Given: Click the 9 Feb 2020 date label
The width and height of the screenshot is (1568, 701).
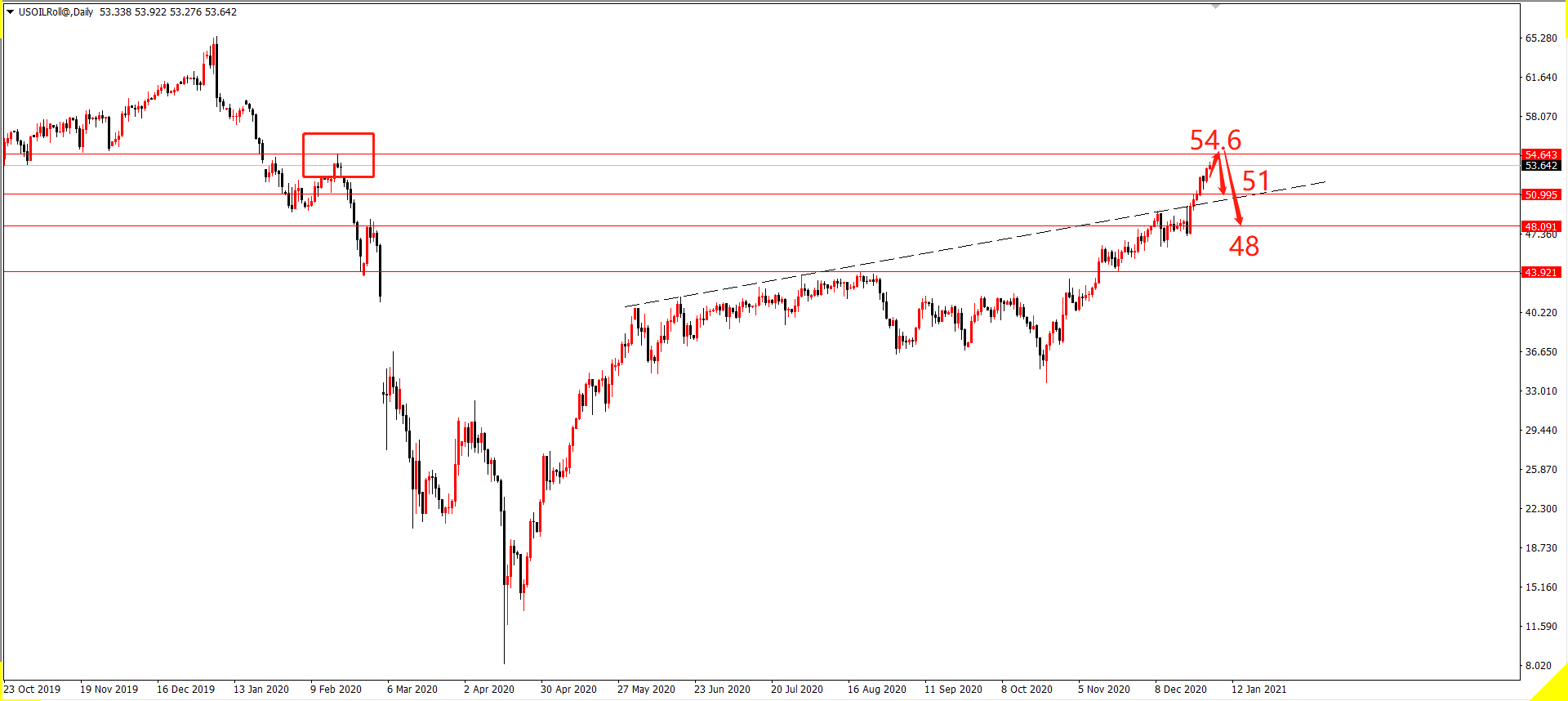Looking at the screenshot, I should 336,690.
